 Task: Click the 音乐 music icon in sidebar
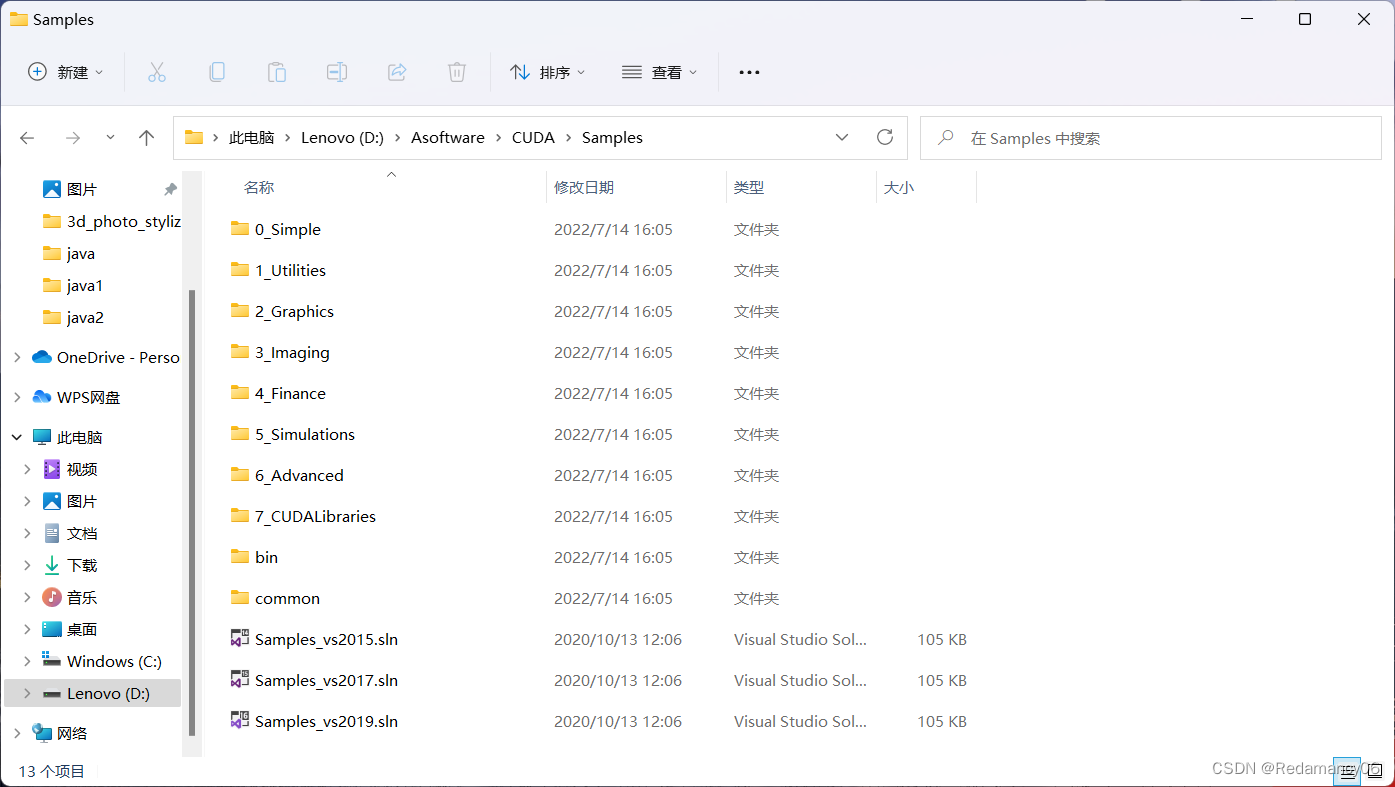pyautogui.click(x=52, y=597)
